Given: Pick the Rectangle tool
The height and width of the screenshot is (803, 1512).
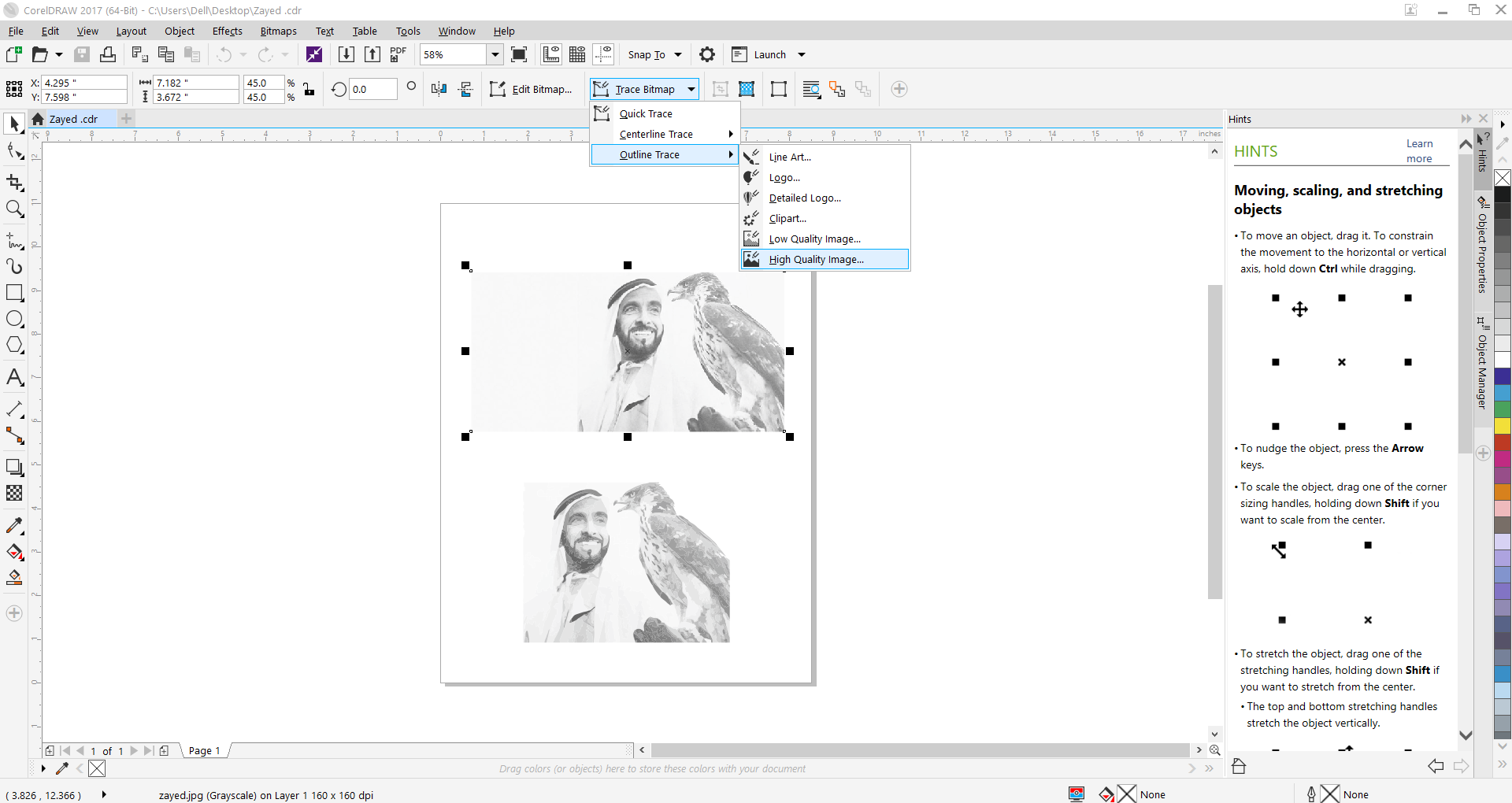Looking at the screenshot, I should click(14, 293).
